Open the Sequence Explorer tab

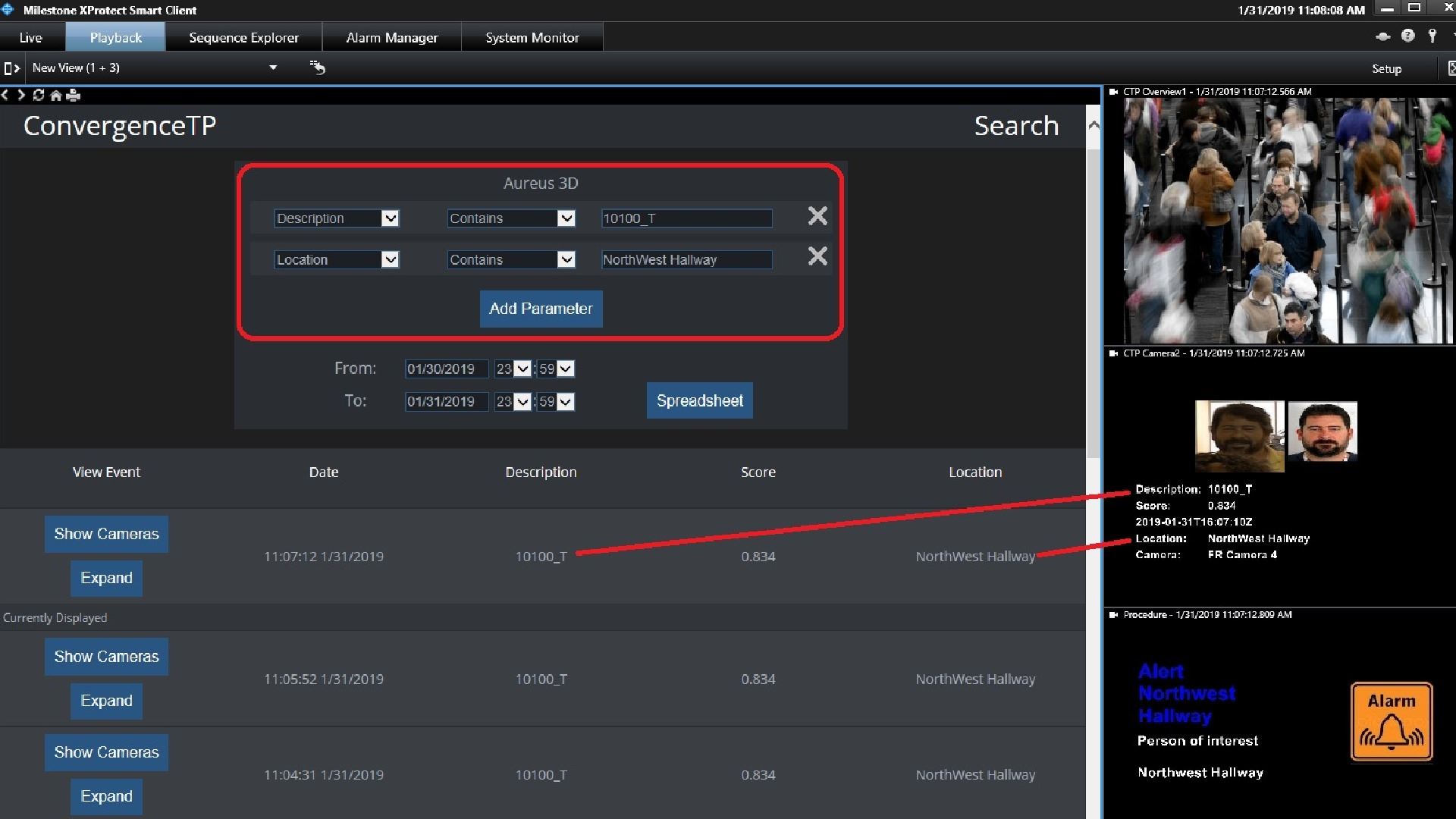click(x=243, y=37)
